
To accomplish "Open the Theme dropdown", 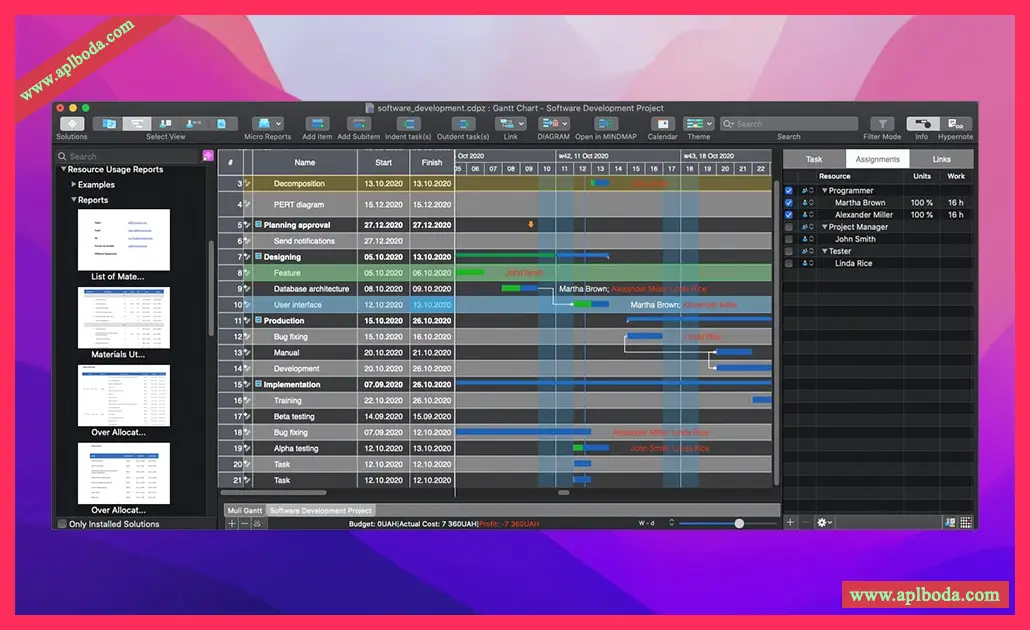I will [698, 124].
